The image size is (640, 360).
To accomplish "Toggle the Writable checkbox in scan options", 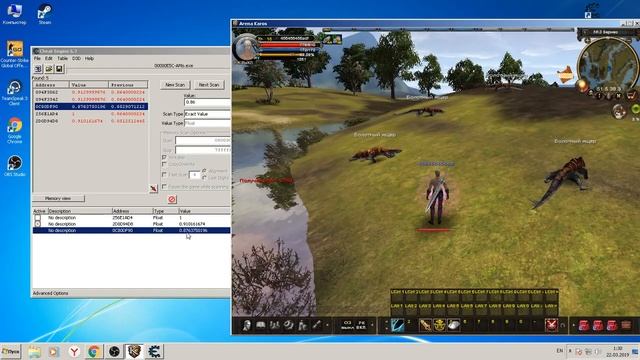I will [x=164, y=157].
